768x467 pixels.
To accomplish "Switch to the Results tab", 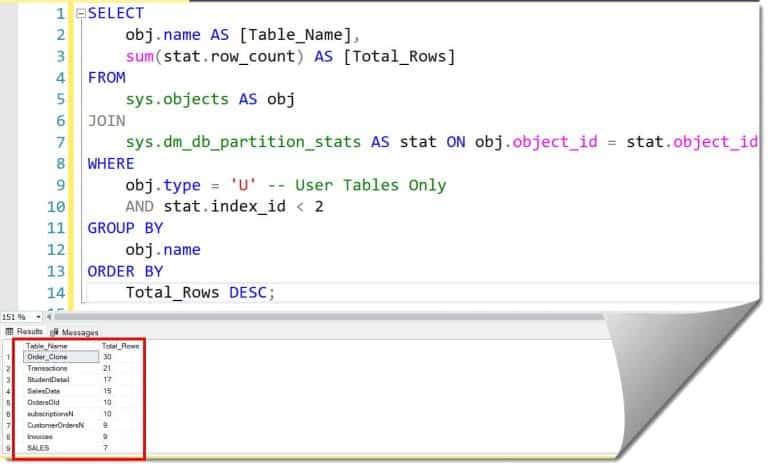I will (24, 332).
